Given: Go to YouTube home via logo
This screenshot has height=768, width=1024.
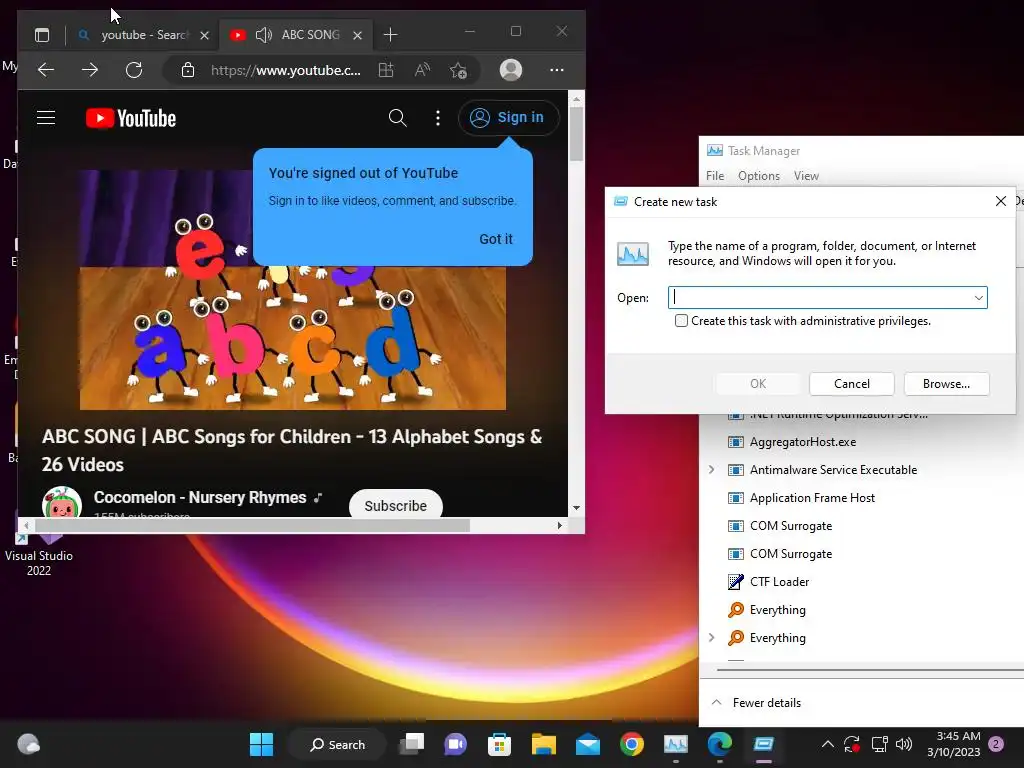Looking at the screenshot, I should [131, 118].
